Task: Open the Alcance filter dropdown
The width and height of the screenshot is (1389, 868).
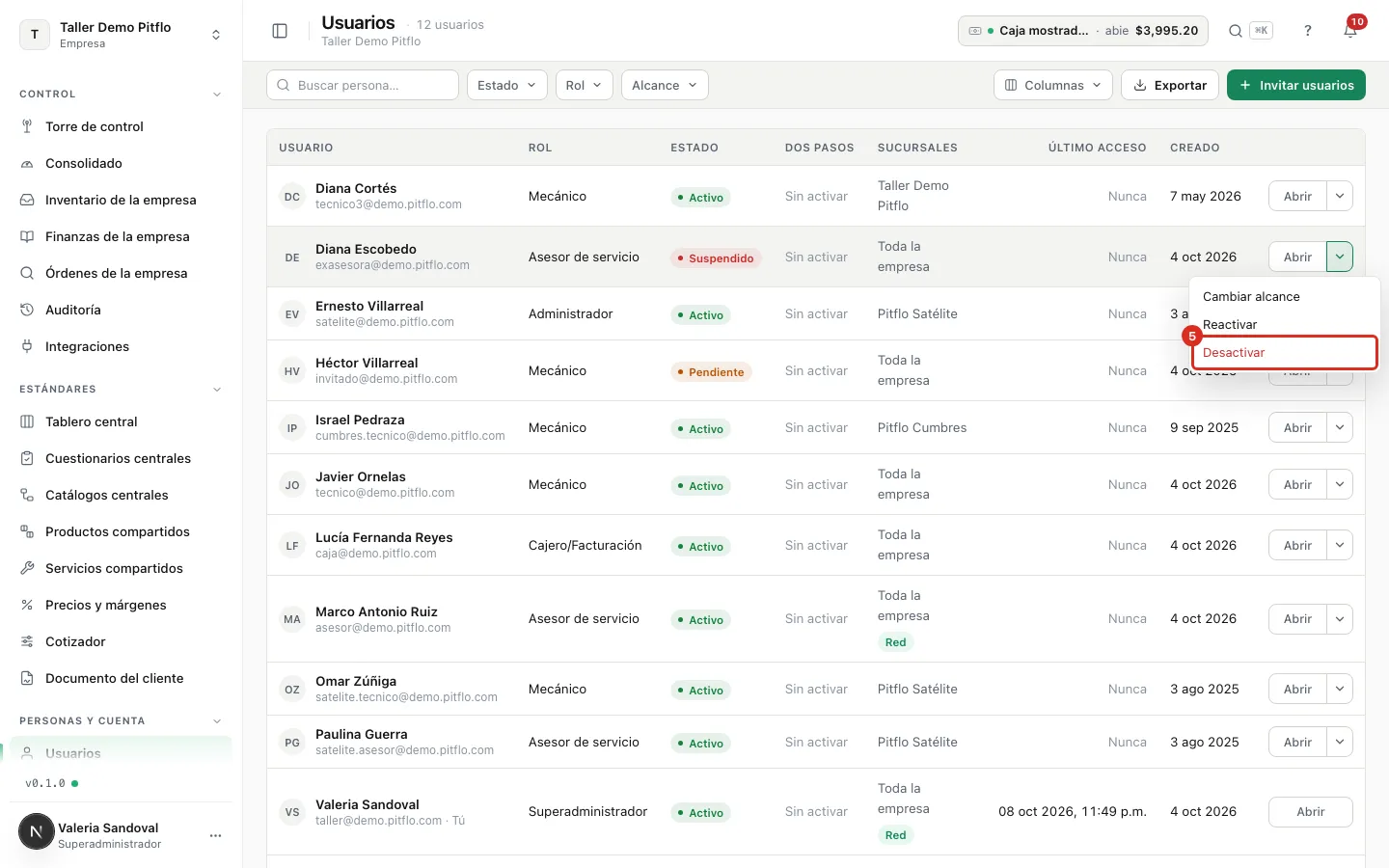Action: 665,85
